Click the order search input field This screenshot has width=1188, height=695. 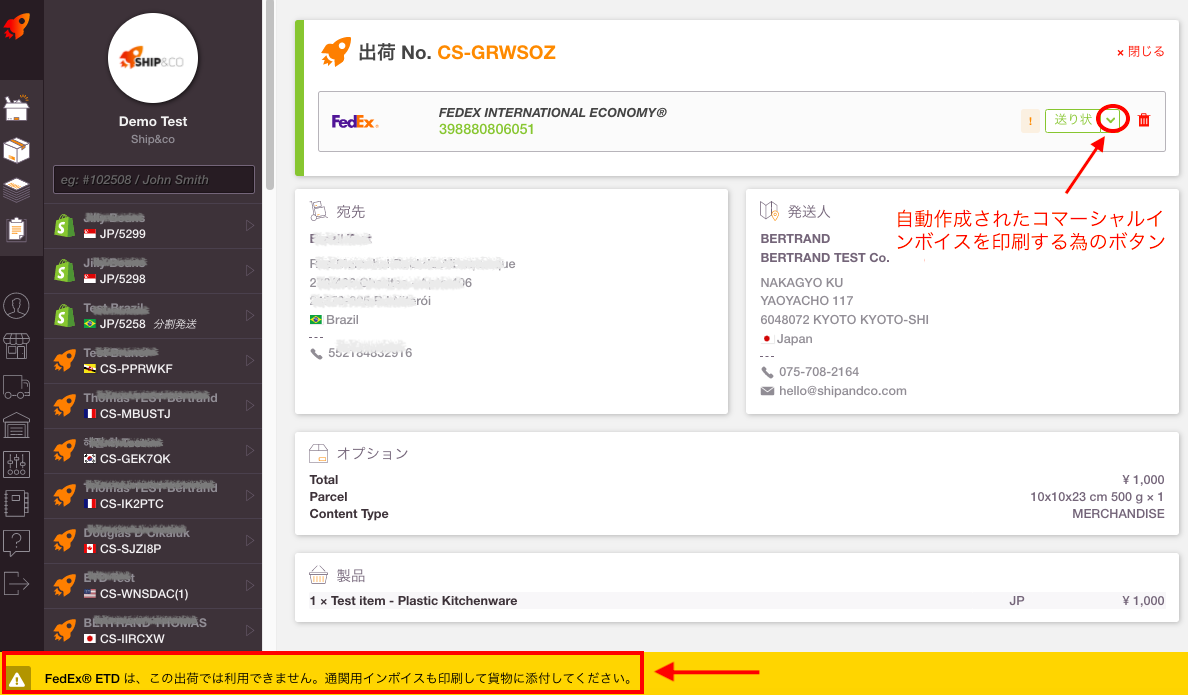tap(152, 179)
